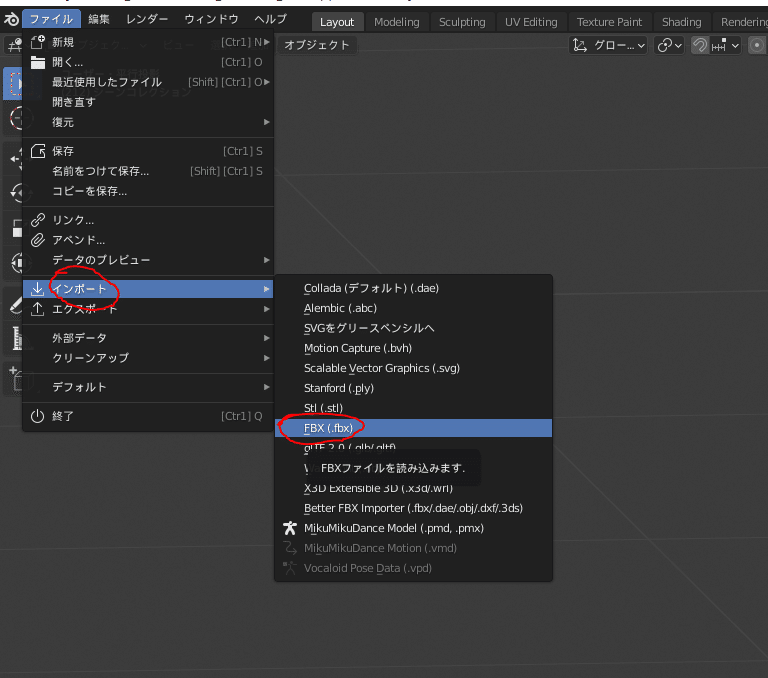Click the chain link icon beside リンク
This screenshot has height=678, width=768.
click(38, 220)
